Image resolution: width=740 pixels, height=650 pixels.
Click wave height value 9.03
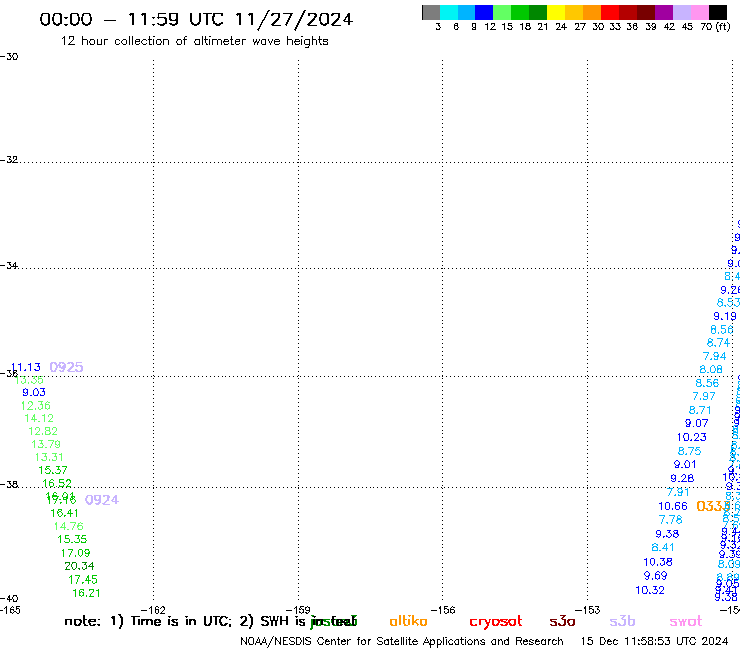click(x=34, y=392)
